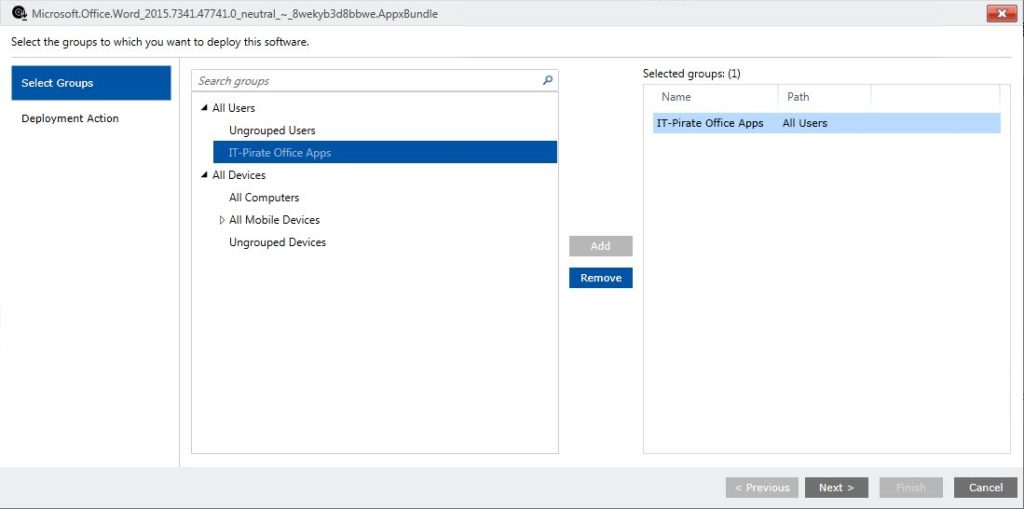Click the Cancel button
Screen dimensions: 1024x509
pos(985,487)
